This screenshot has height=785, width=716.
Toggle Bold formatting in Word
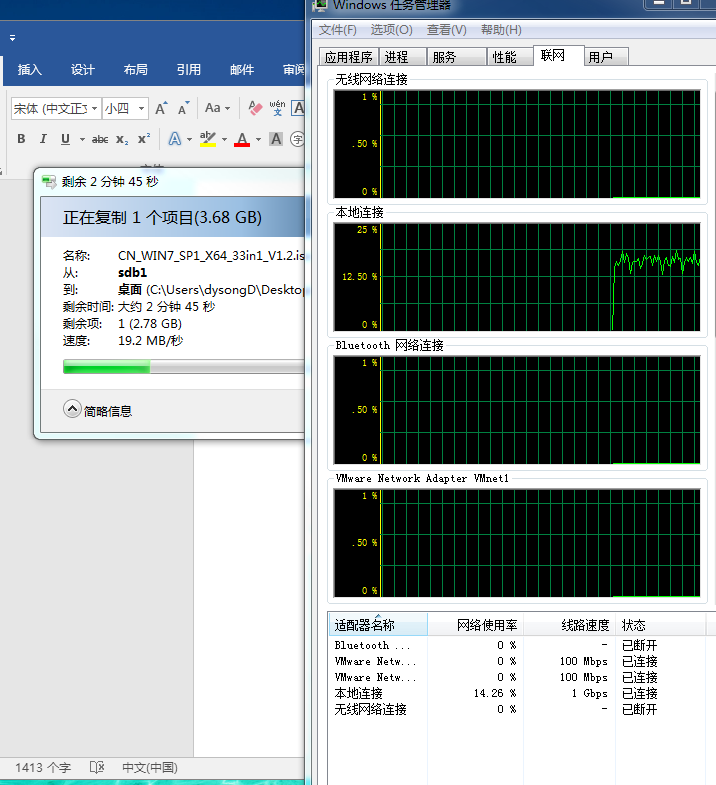coord(21,139)
